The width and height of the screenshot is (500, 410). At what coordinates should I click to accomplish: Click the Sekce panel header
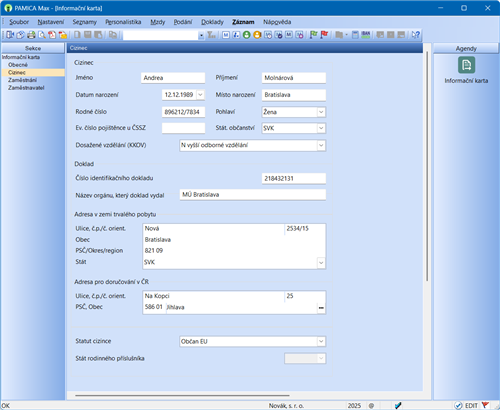click(x=33, y=48)
